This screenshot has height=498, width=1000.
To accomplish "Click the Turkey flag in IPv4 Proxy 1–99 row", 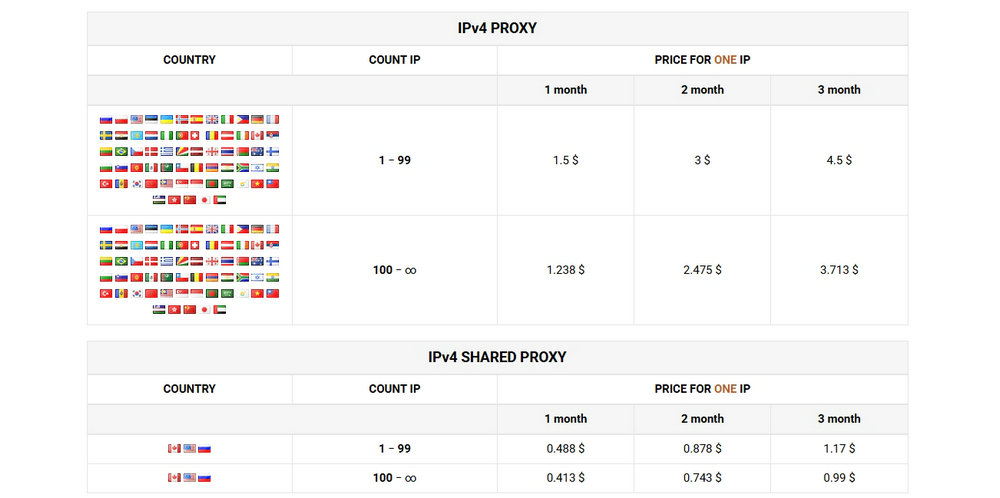I will (x=106, y=184).
